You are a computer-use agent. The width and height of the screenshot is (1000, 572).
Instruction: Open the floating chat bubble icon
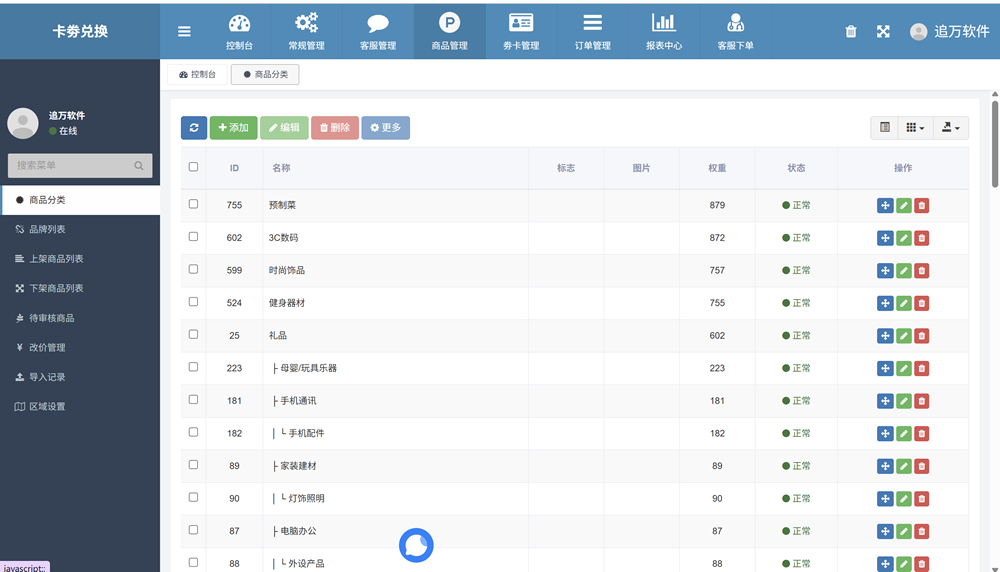pos(416,545)
